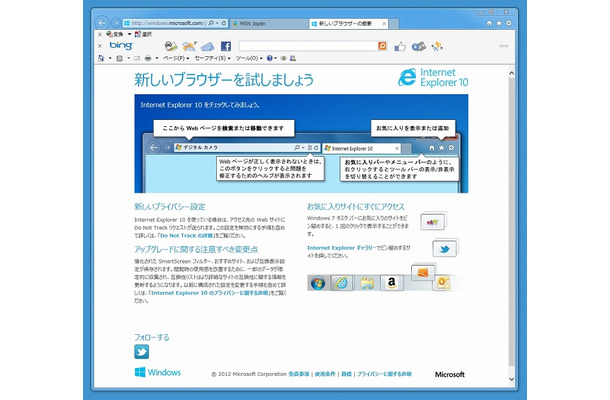Viewport: 610px width, 400px height.
Task: Click the Windows logo in the footer
Action: (x=158, y=372)
